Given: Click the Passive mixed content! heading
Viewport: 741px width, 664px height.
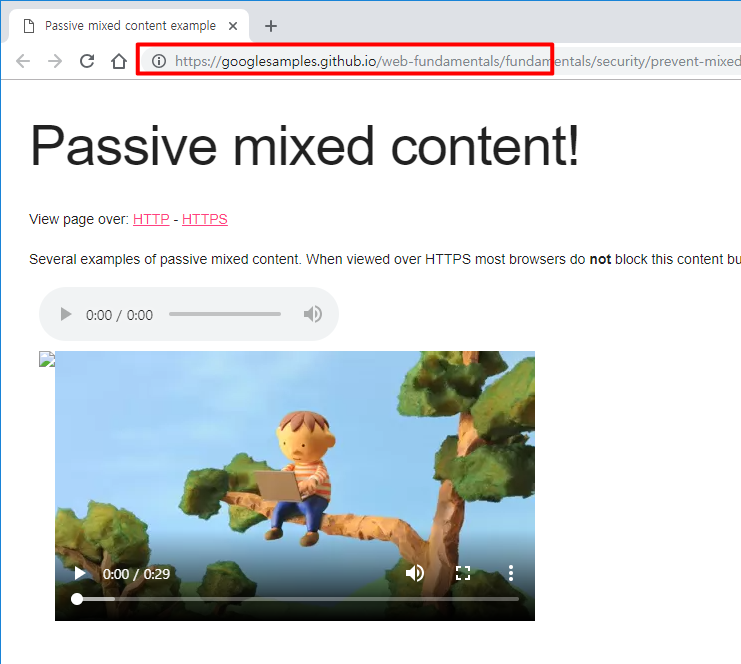Looking at the screenshot, I should click(304, 146).
